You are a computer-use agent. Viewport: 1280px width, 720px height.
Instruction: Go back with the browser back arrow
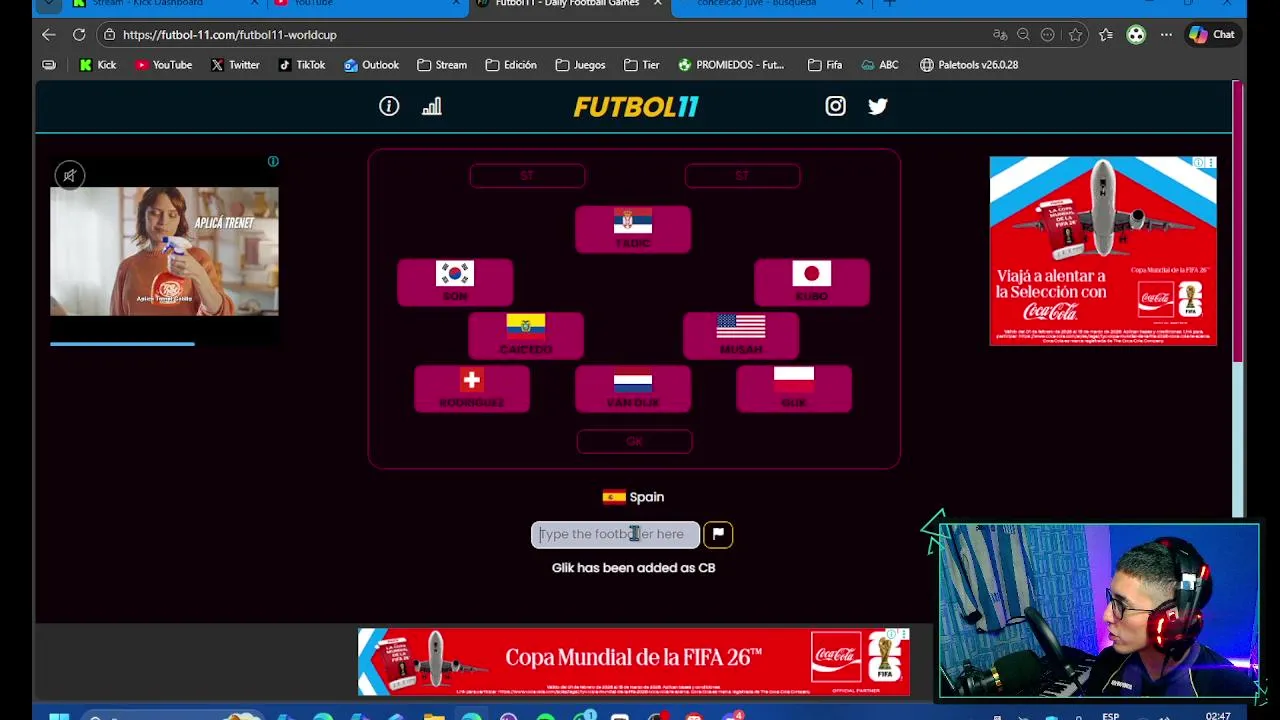tap(48, 34)
